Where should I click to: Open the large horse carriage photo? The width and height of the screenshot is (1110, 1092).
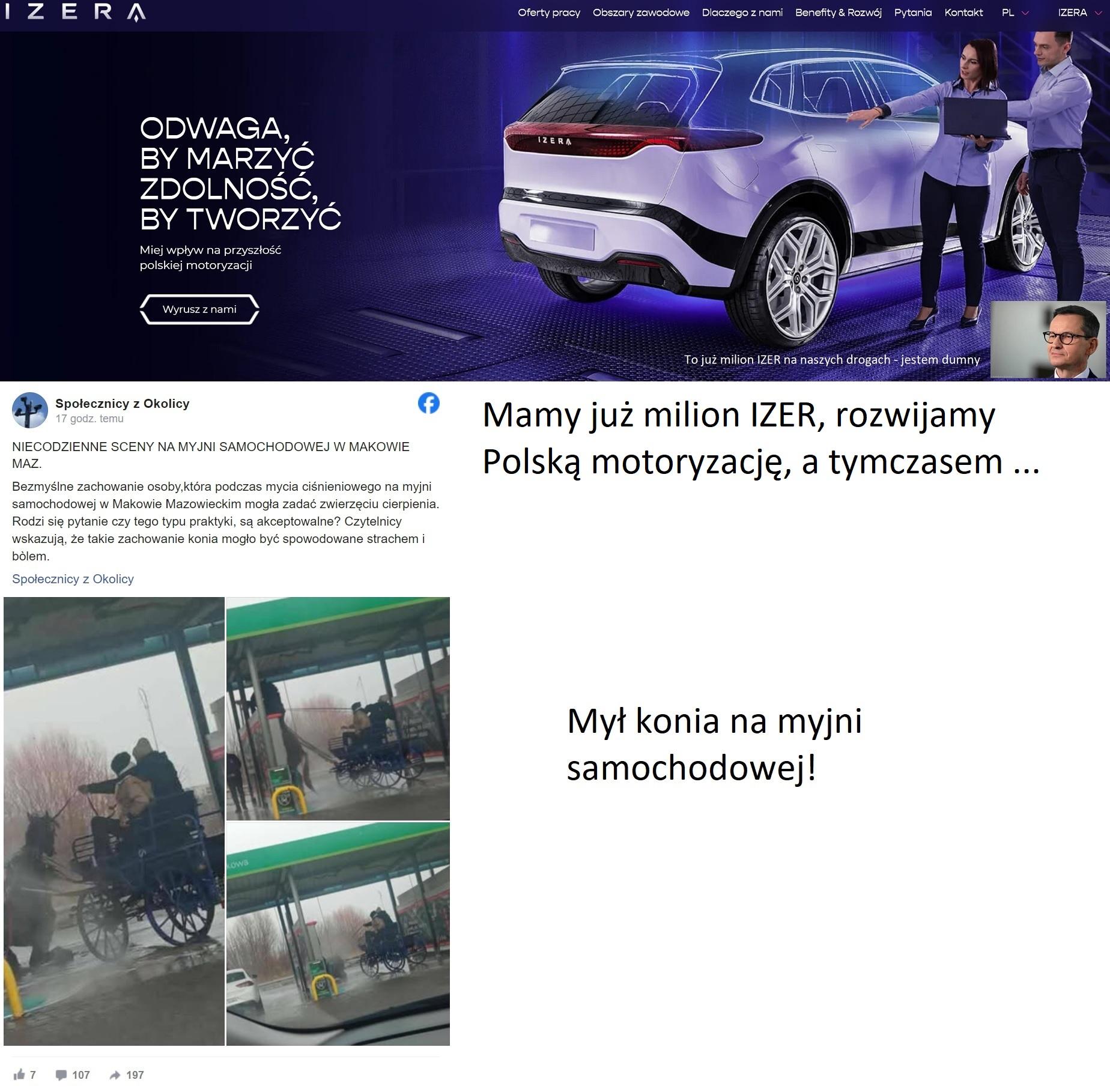tap(114, 821)
